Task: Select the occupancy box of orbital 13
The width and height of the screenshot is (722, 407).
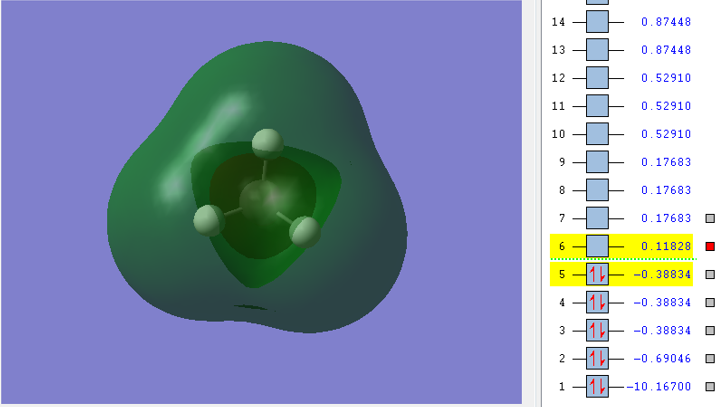Action: point(597,50)
